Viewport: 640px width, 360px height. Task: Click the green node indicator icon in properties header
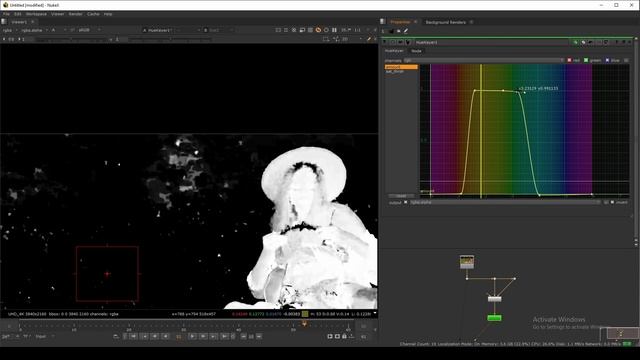coord(575,42)
